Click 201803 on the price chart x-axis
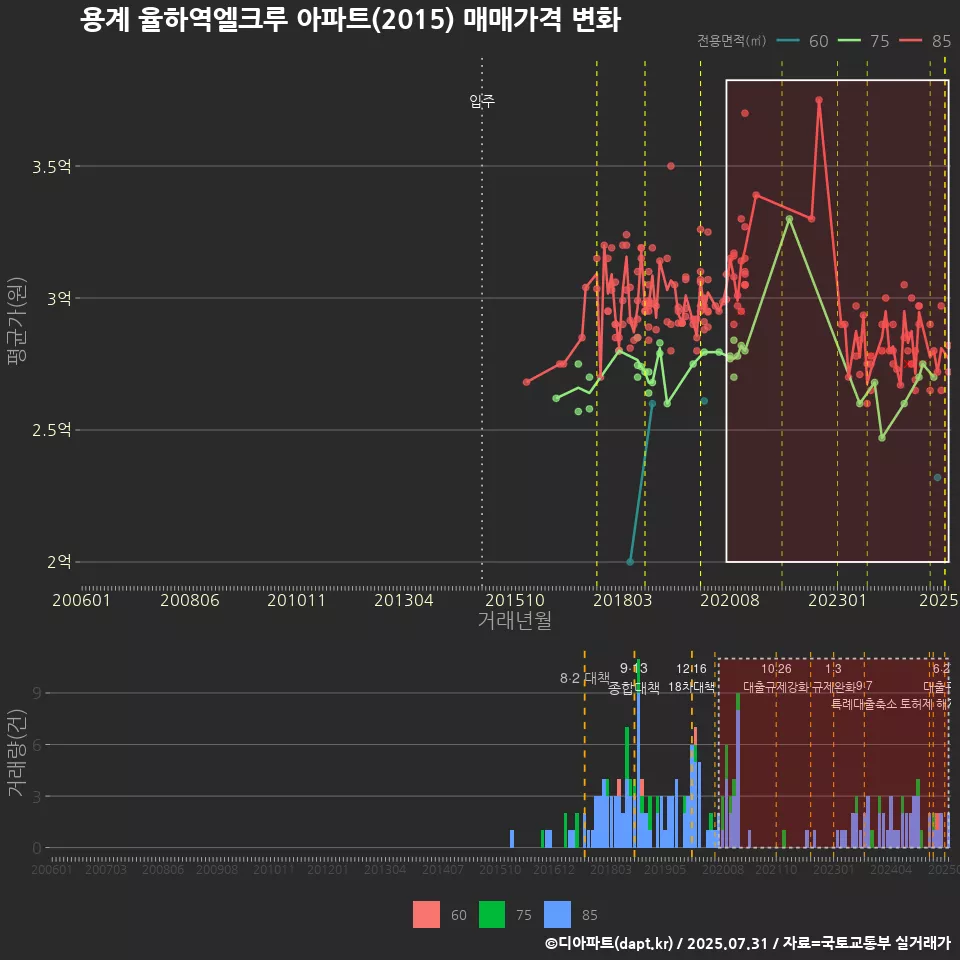This screenshot has width=960, height=960. point(623,600)
